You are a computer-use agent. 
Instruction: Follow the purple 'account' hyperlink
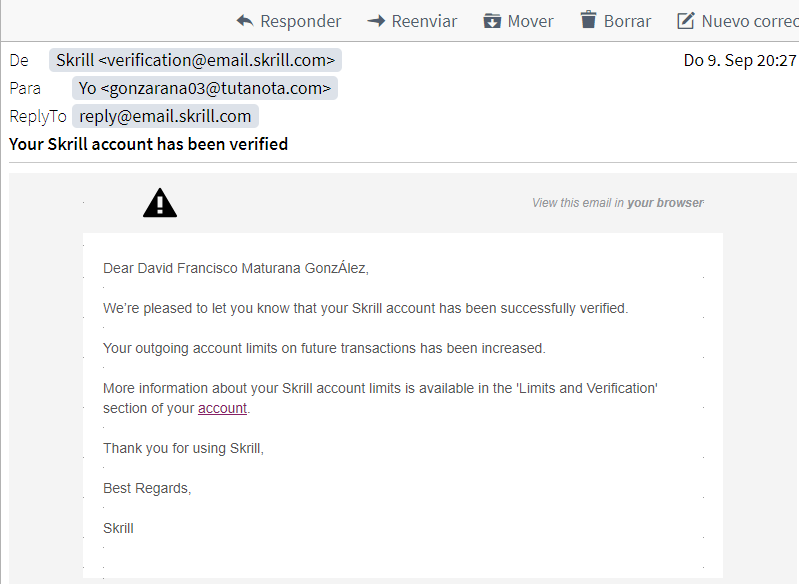click(x=222, y=408)
